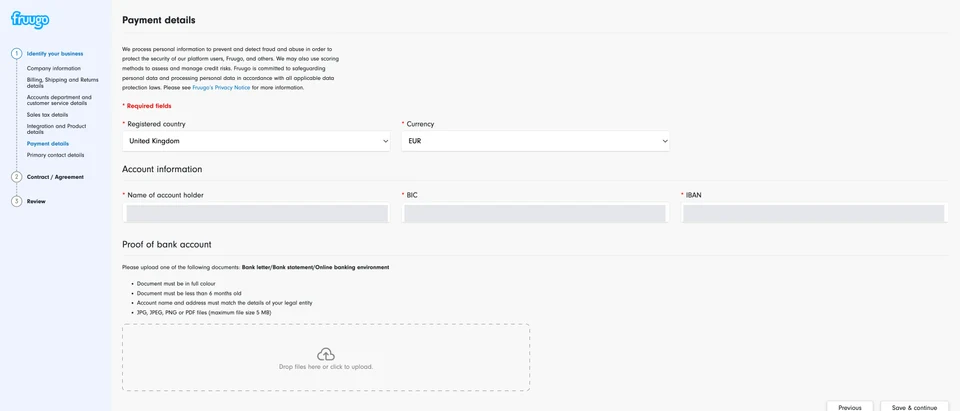Focus the Name of account holder field
The height and width of the screenshot is (411, 960).
pyautogui.click(x=256, y=213)
